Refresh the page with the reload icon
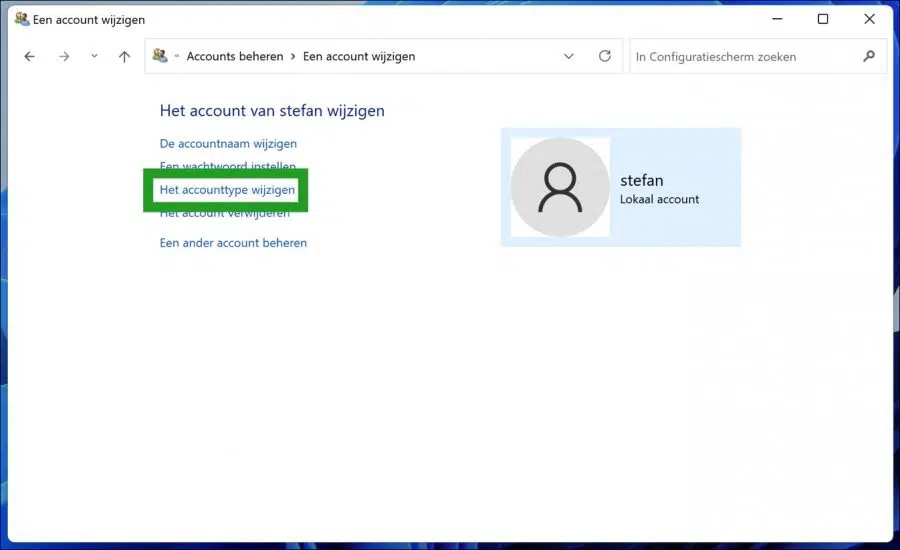This screenshot has width=900, height=550. 604,56
